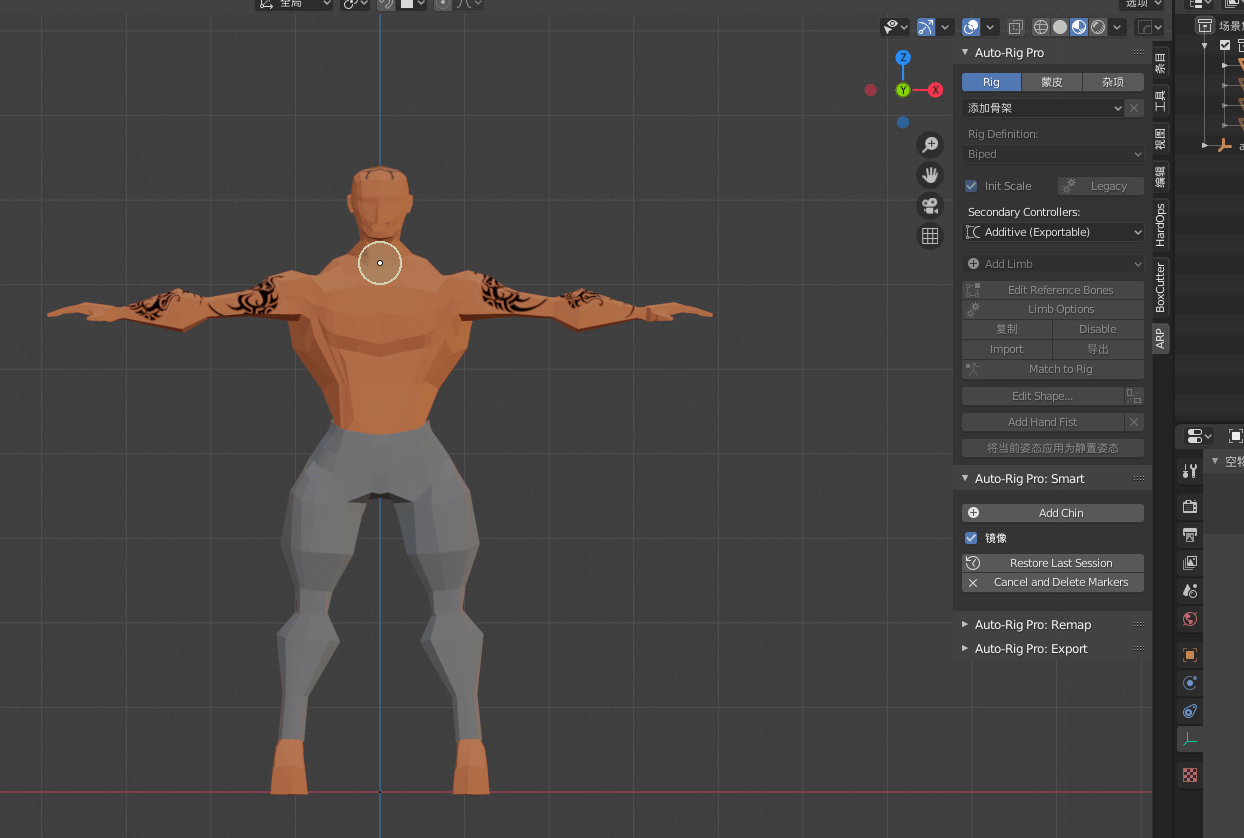Click icon button right of Edit Shape
This screenshot has height=838, width=1244.
click(1134, 396)
